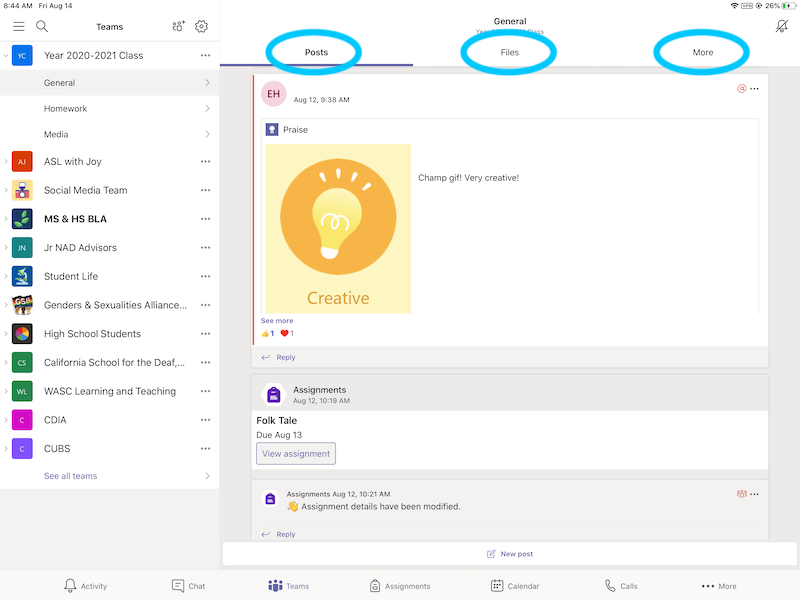The width and height of the screenshot is (800, 600).
Task: Reply to the Praise post
Action: [x=278, y=357]
